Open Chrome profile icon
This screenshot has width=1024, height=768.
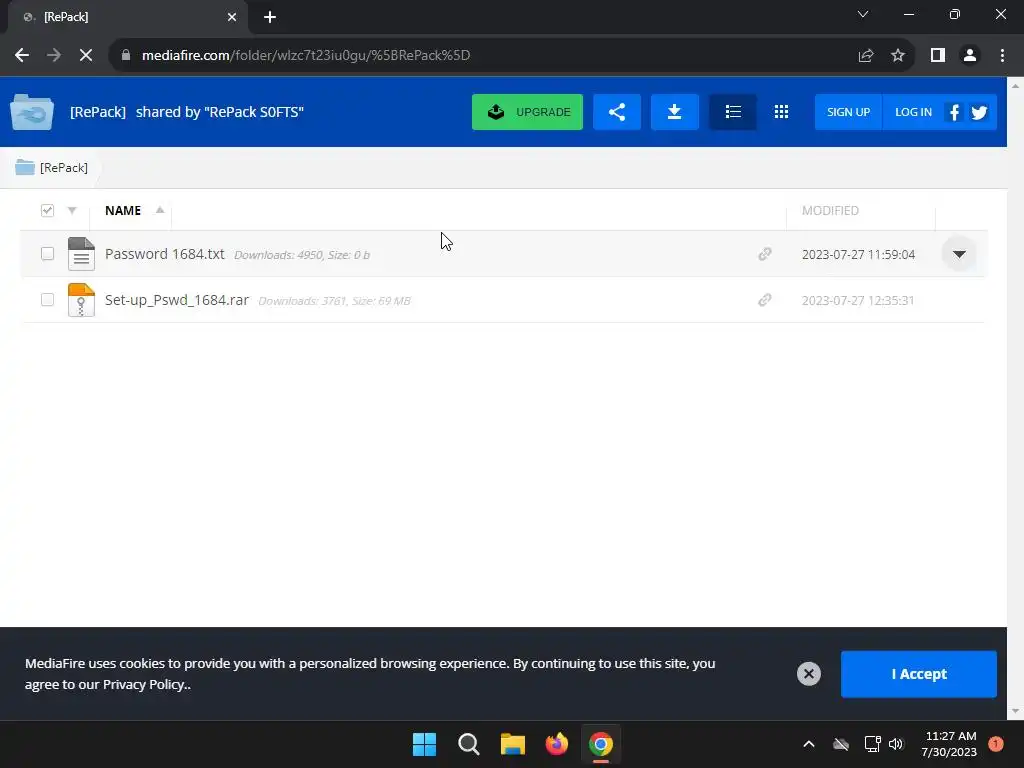click(970, 56)
